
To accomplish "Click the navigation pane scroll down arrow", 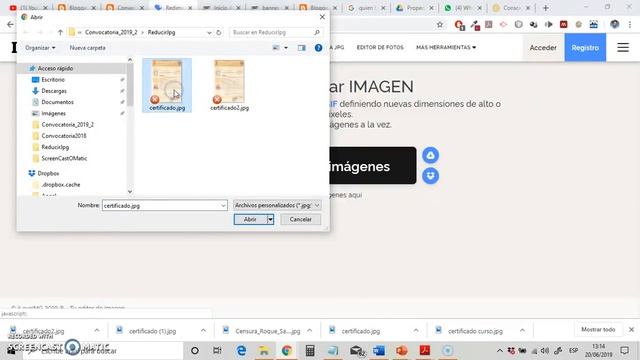I will click(x=130, y=191).
